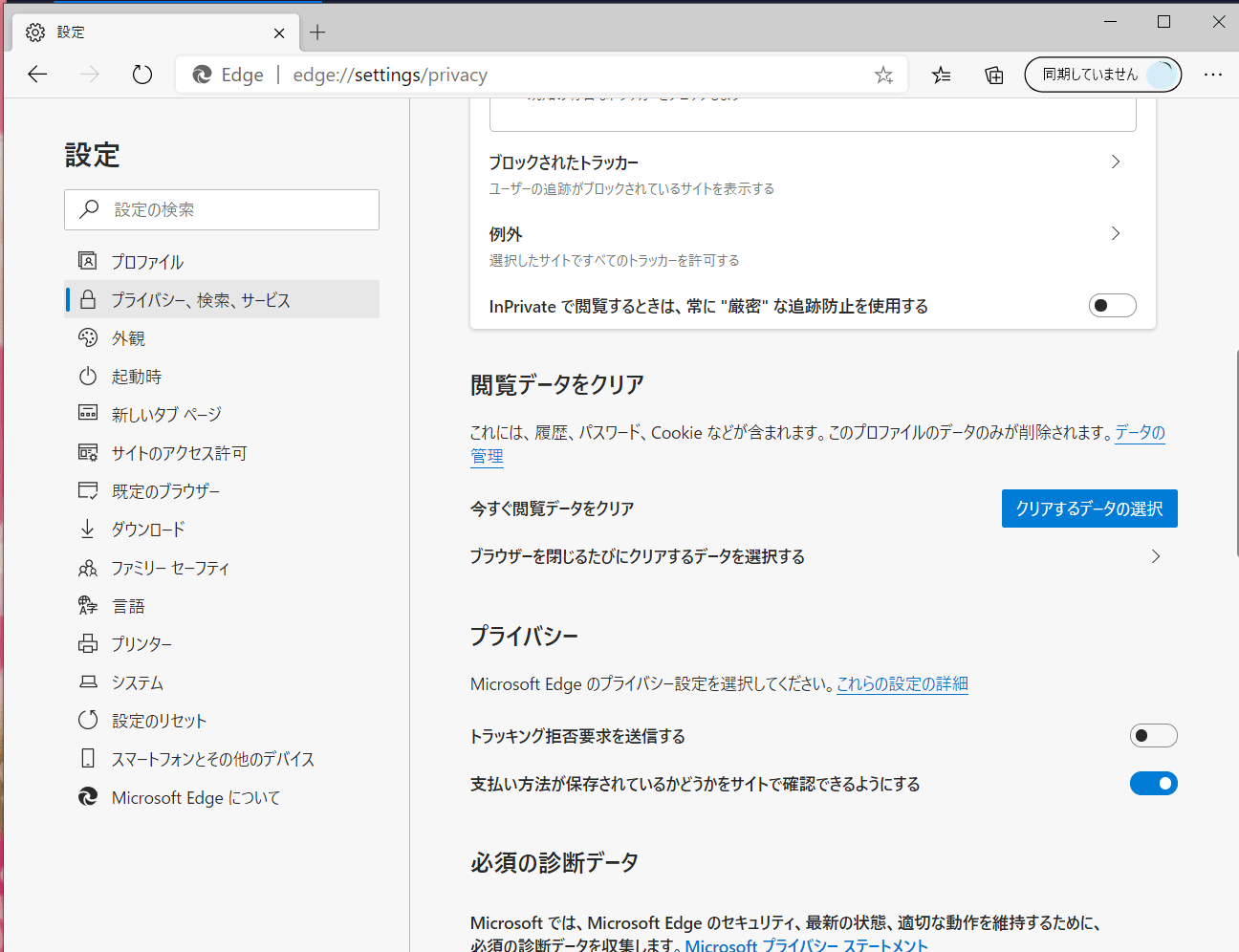Open a new tab with plus button
Viewport: 1239px width, 952px height.
click(317, 32)
